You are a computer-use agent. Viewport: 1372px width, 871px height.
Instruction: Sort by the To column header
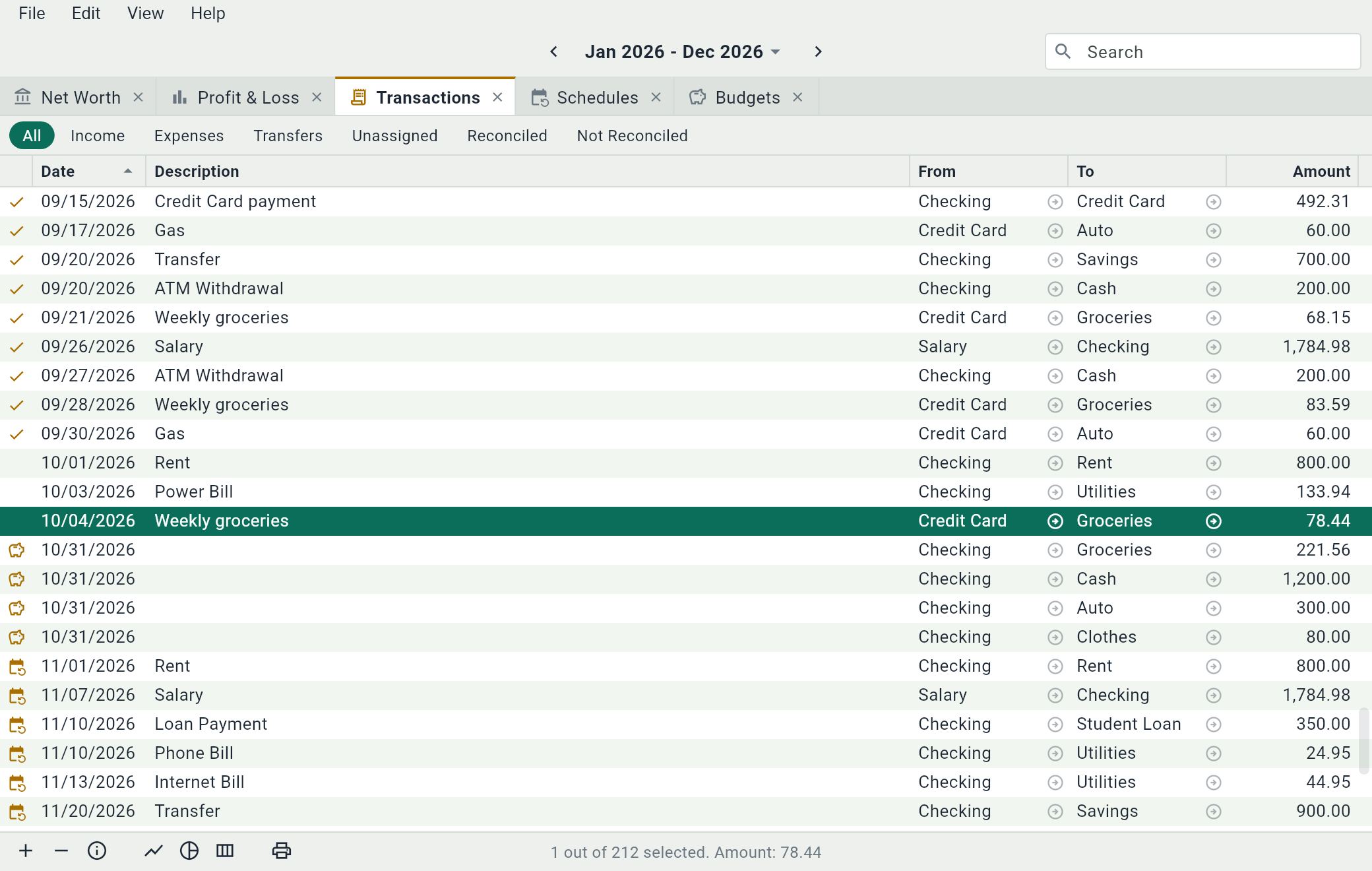[1147, 172]
